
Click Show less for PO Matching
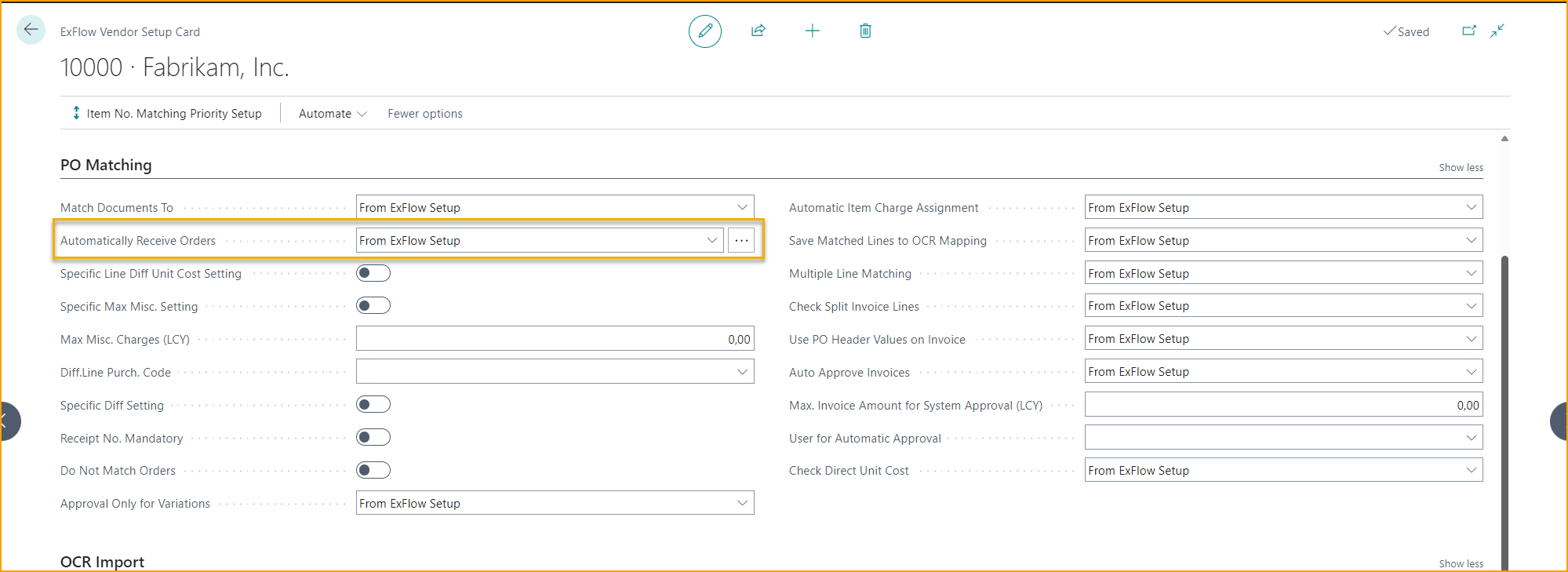pyautogui.click(x=1461, y=167)
